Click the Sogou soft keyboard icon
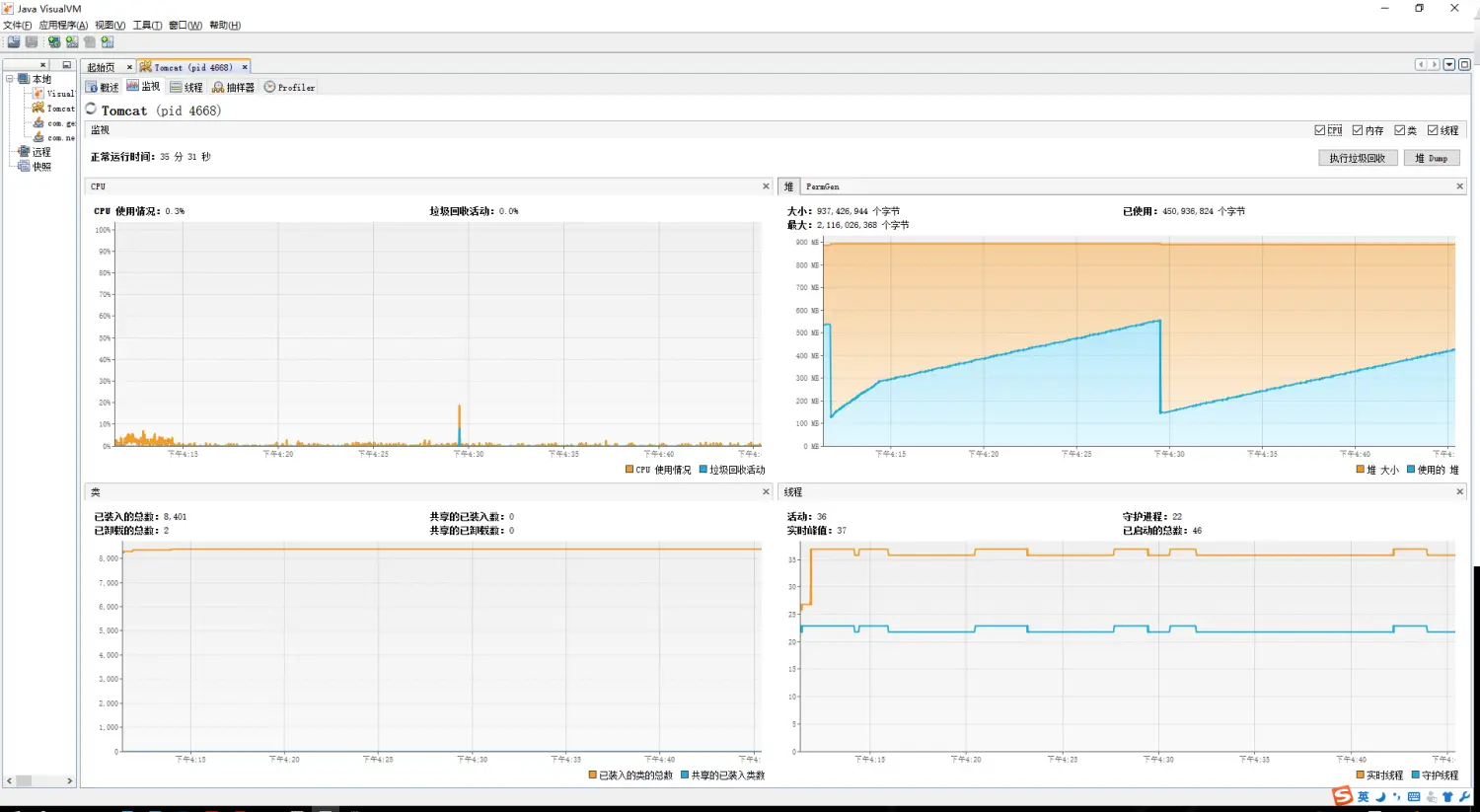This screenshot has height=812, width=1480. pyautogui.click(x=1414, y=797)
